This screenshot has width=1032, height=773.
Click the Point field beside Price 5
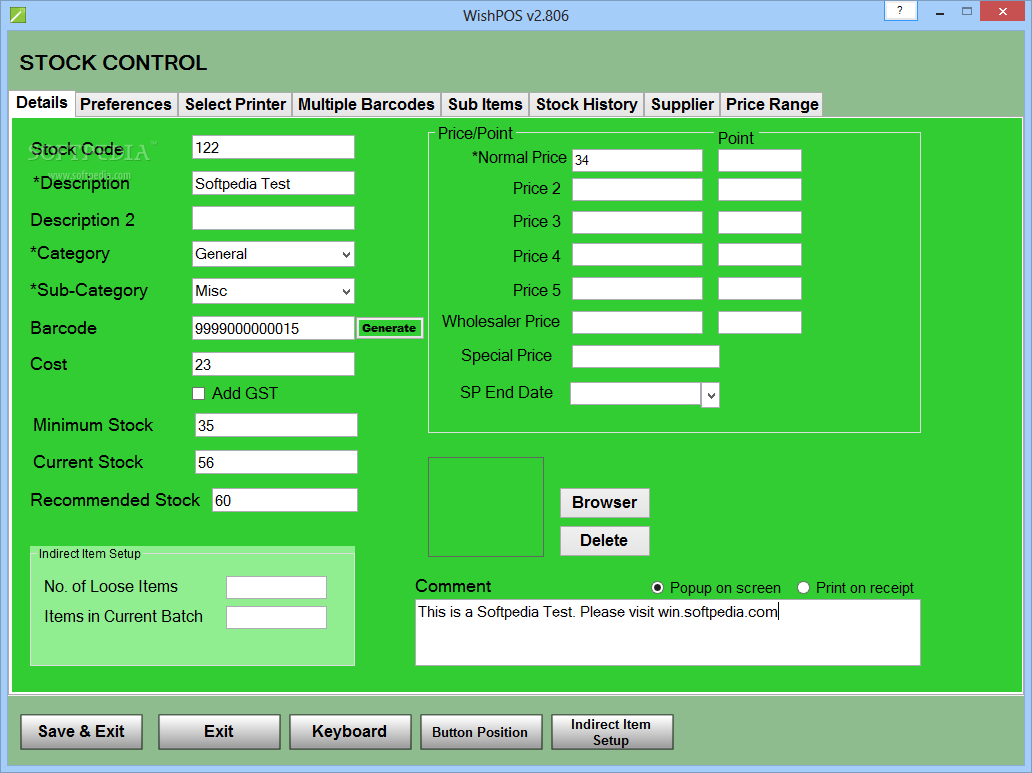click(x=760, y=288)
